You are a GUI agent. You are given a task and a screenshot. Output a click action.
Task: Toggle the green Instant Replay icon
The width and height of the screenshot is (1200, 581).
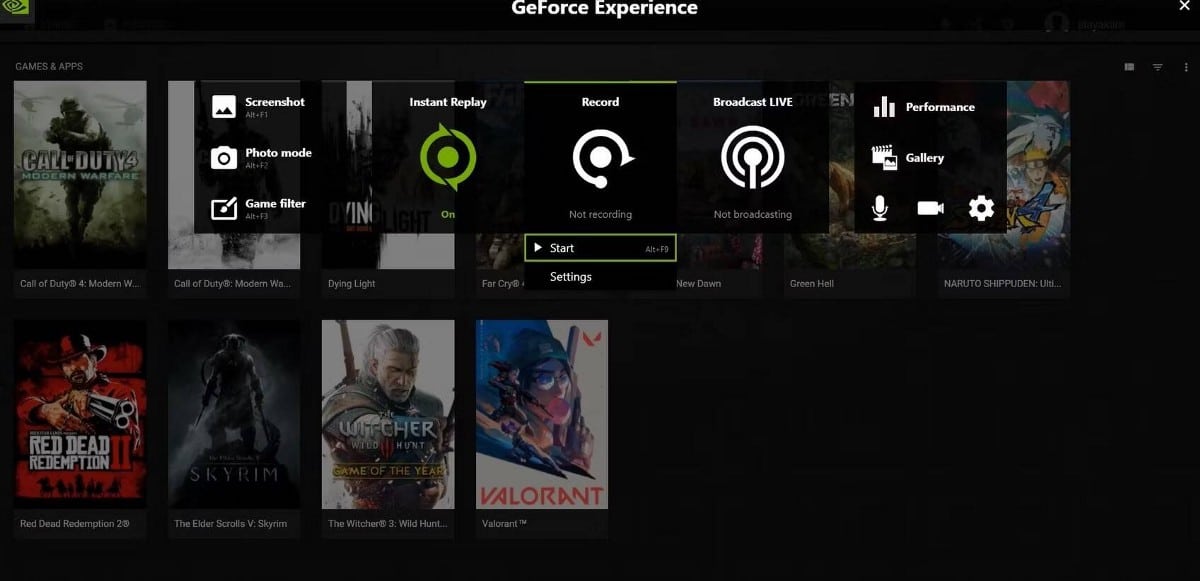pos(447,157)
